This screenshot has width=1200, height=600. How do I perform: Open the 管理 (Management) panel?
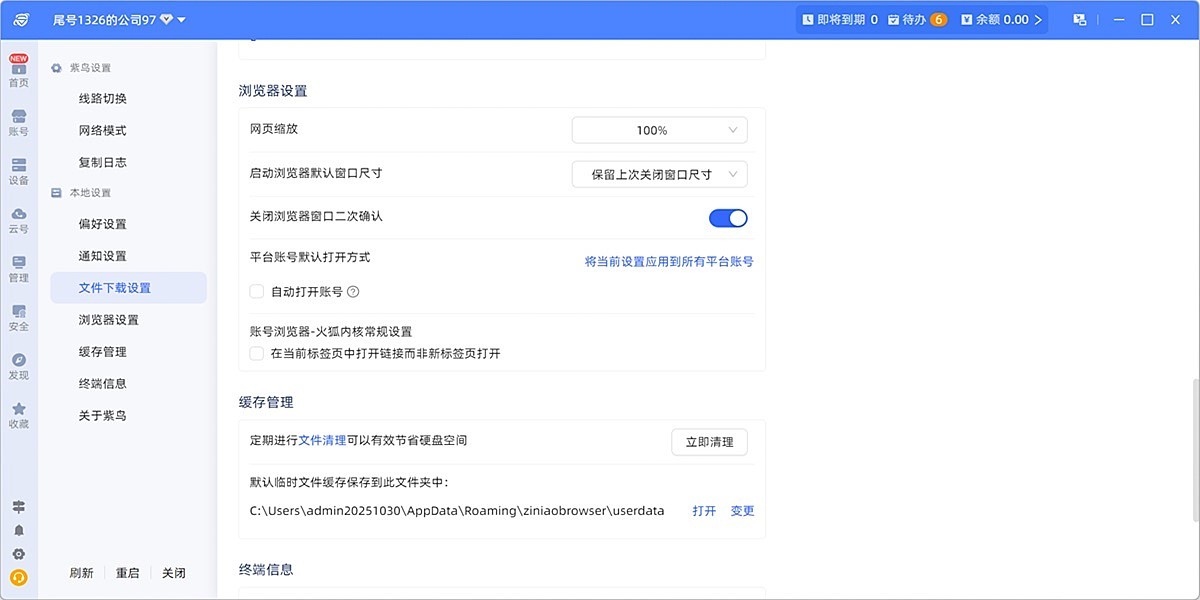click(18, 270)
